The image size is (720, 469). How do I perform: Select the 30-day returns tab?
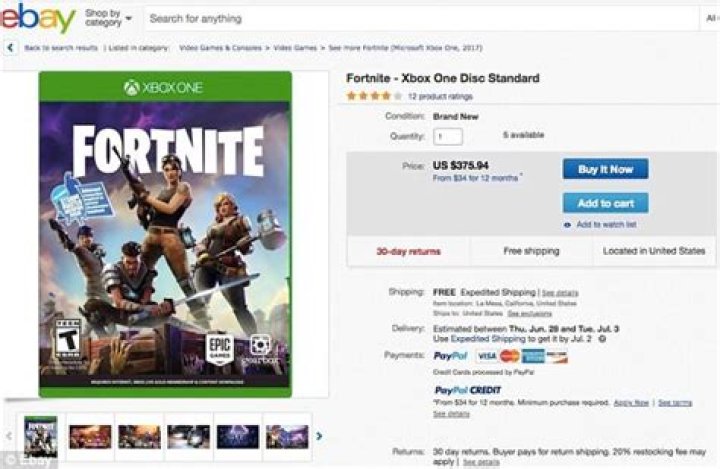(408, 251)
